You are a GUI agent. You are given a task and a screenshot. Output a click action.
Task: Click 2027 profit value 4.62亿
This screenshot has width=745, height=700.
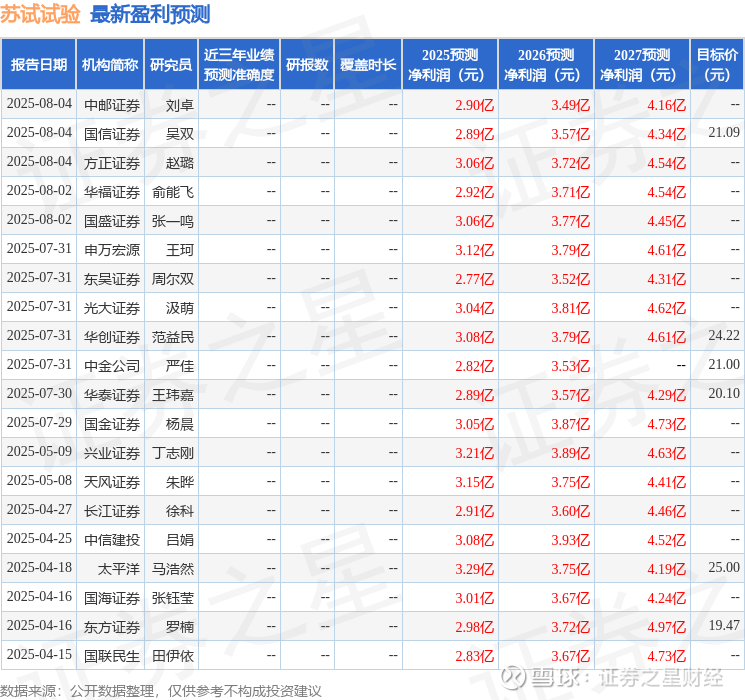(x=667, y=308)
